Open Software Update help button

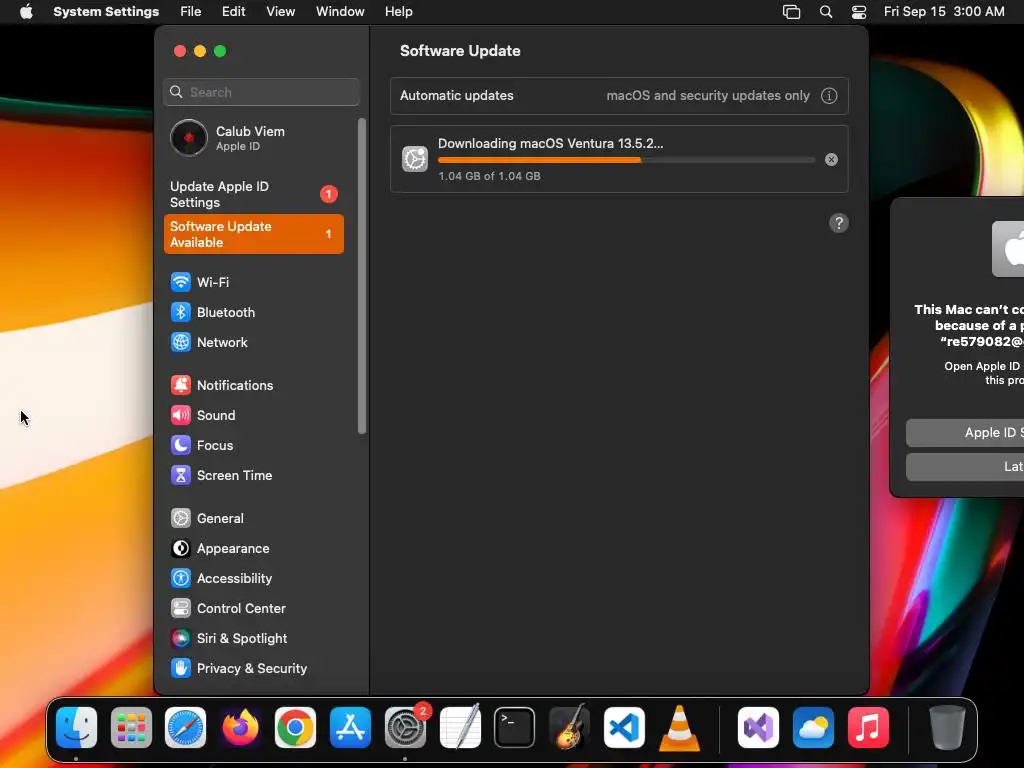[x=839, y=223]
